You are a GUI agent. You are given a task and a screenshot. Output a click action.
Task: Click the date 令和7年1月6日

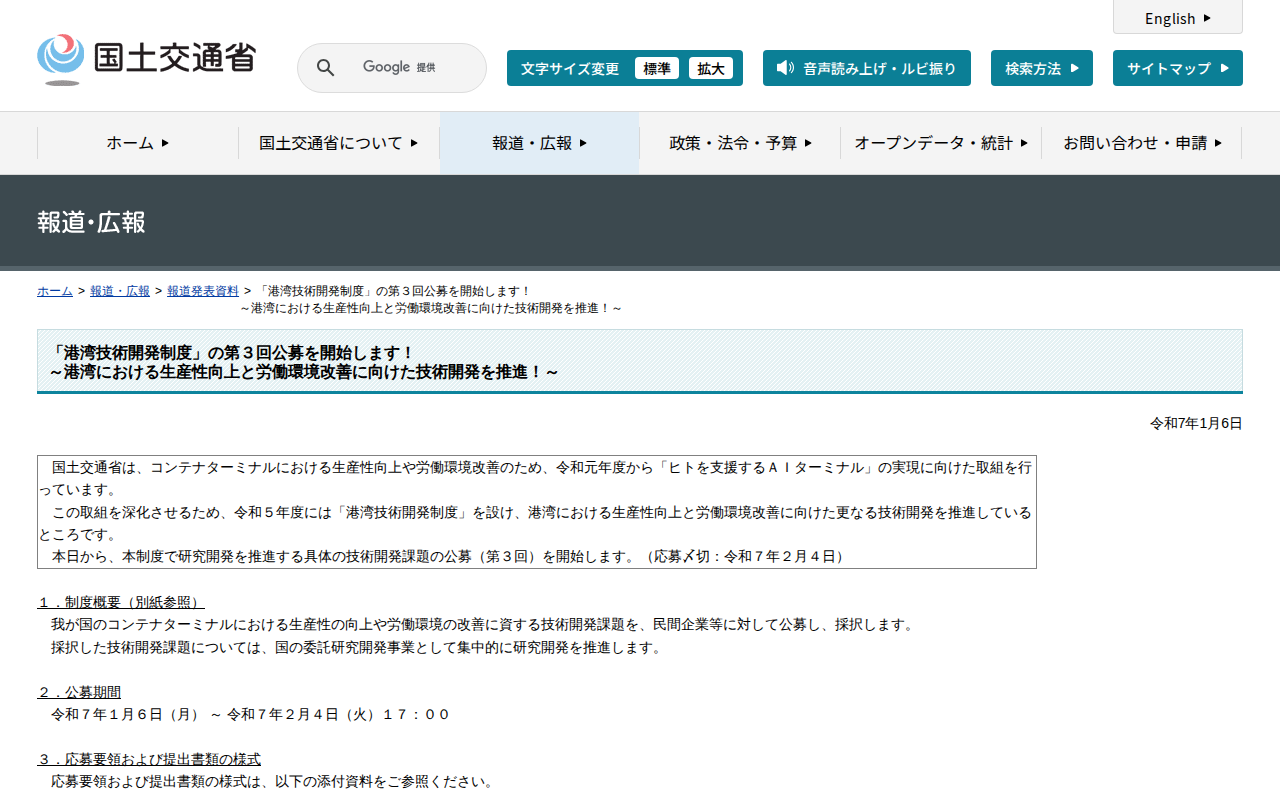click(1196, 423)
